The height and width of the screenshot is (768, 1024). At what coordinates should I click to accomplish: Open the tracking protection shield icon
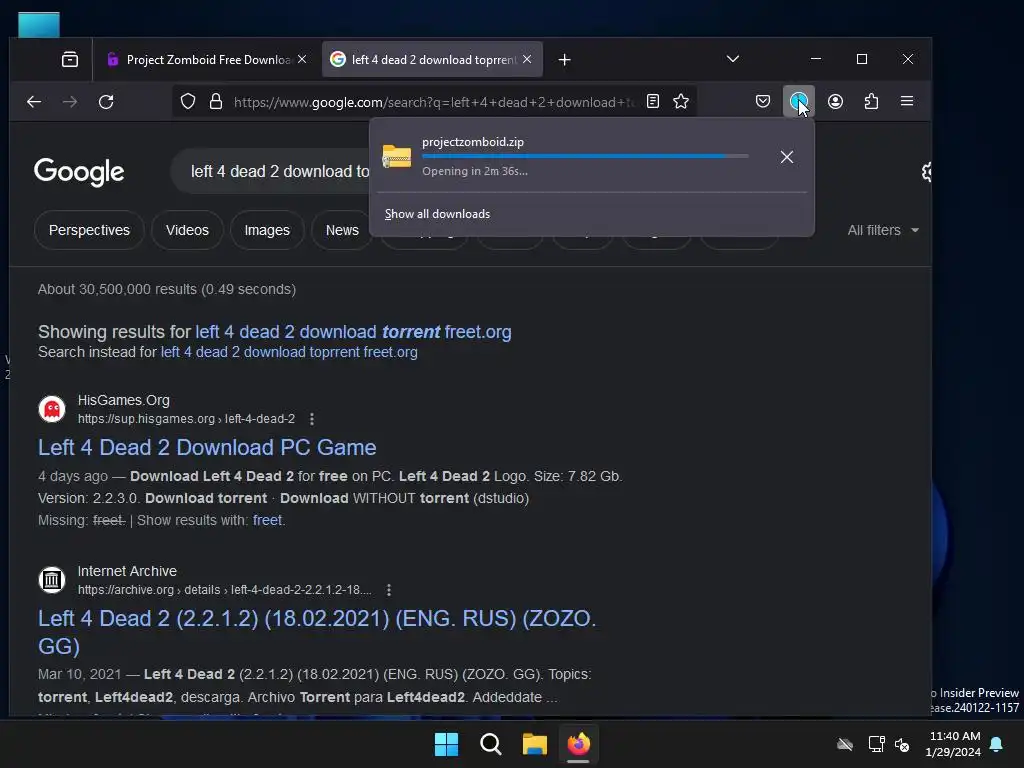(187, 101)
